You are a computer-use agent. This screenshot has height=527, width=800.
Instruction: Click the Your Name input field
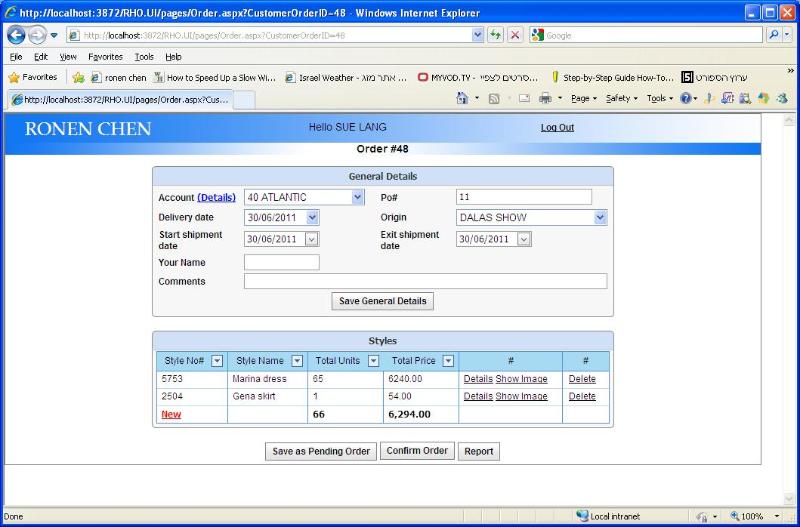click(282, 262)
